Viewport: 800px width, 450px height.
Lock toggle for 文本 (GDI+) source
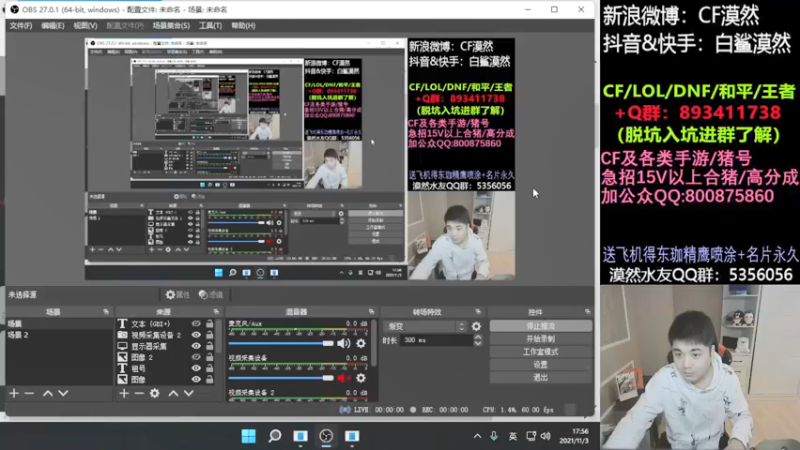pos(210,323)
